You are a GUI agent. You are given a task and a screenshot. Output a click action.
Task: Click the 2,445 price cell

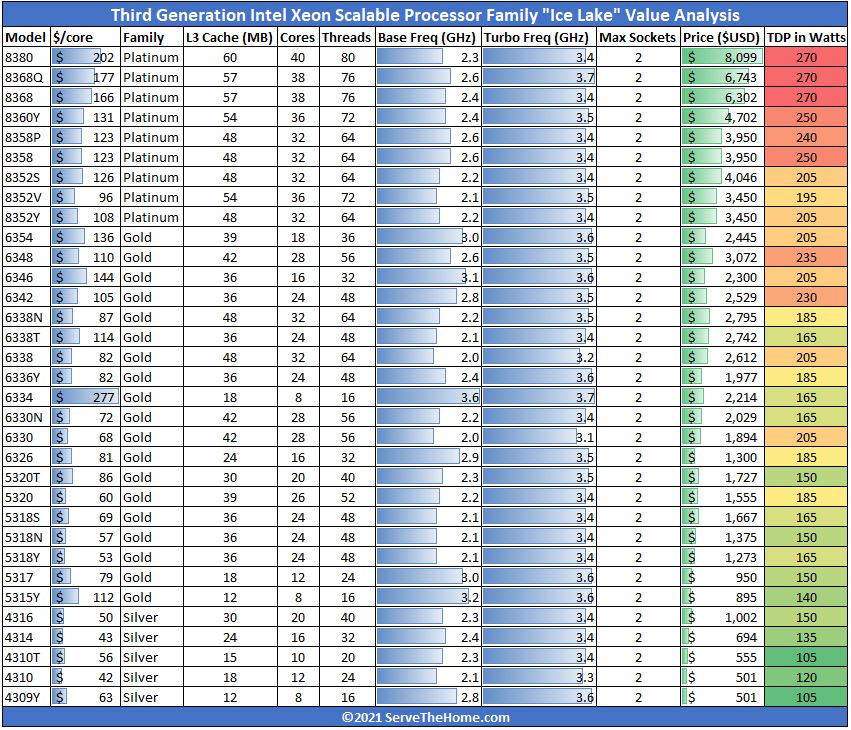pyautogui.click(x=722, y=237)
